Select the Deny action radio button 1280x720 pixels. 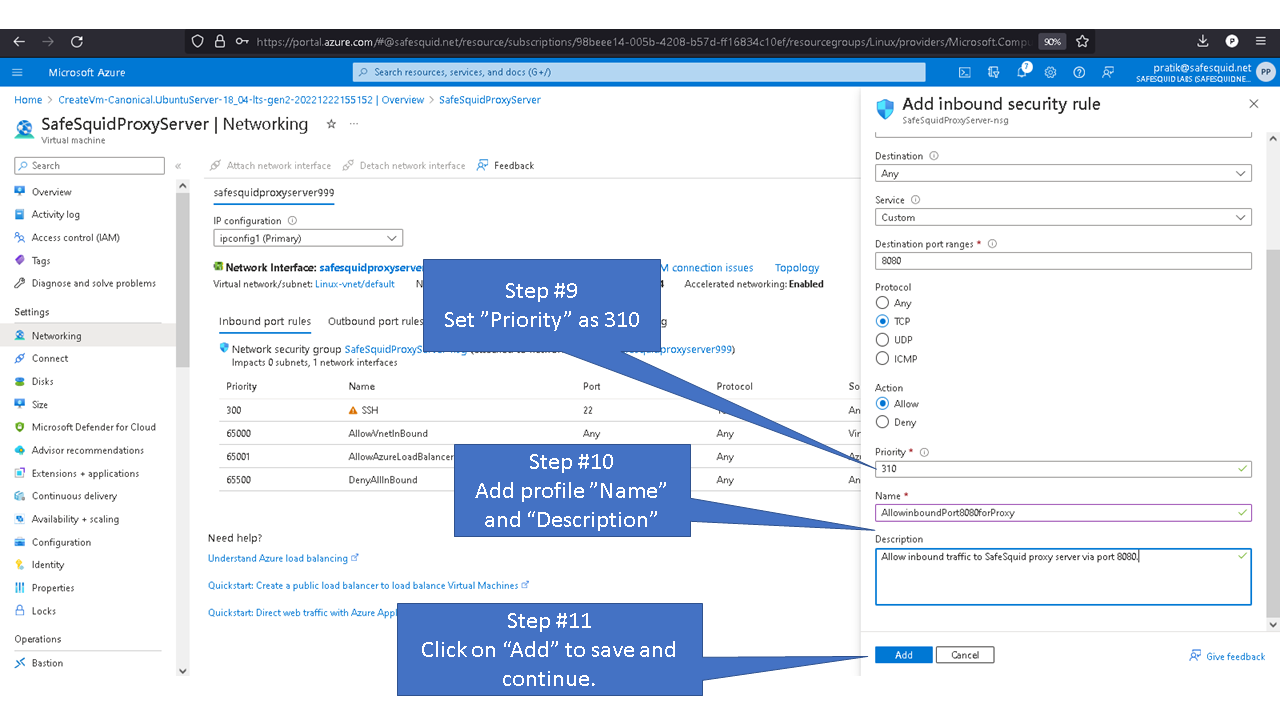click(882, 422)
